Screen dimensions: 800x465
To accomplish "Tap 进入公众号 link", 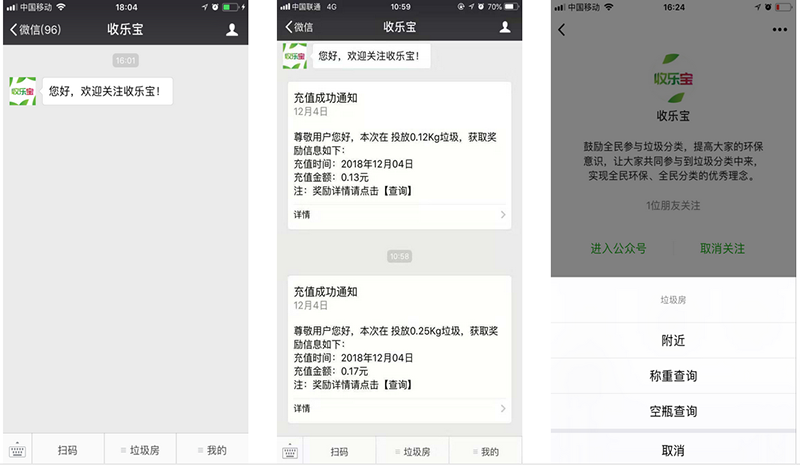I will coord(618,248).
